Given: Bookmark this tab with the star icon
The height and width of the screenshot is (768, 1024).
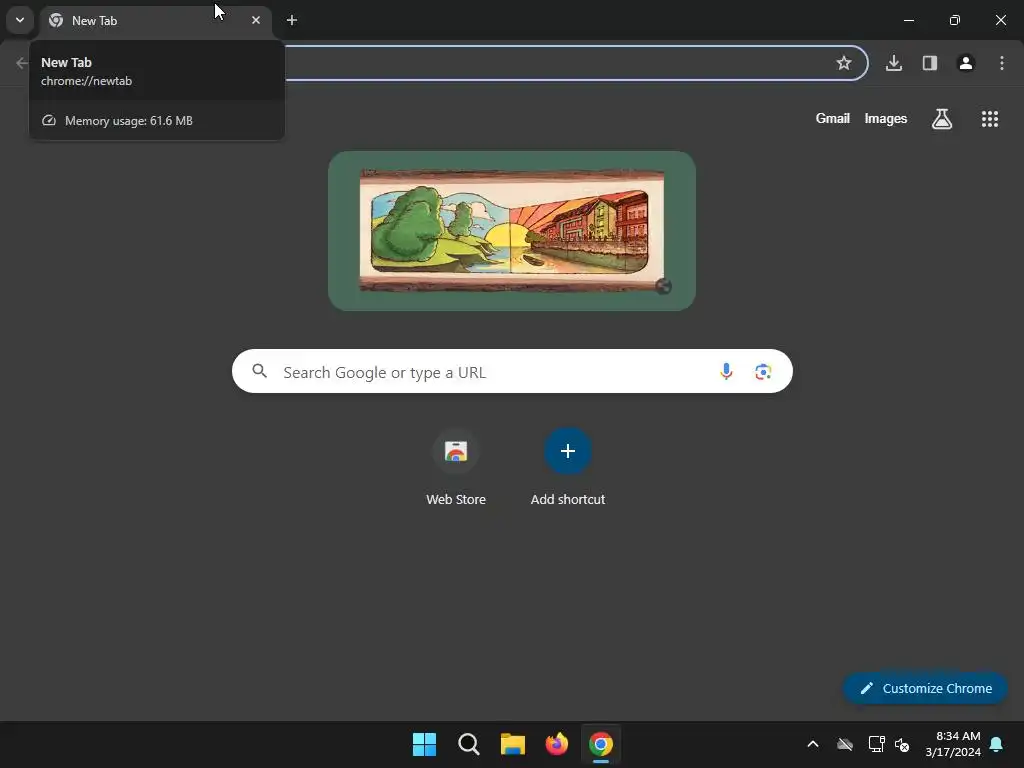Looking at the screenshot, I should (844, 63).
